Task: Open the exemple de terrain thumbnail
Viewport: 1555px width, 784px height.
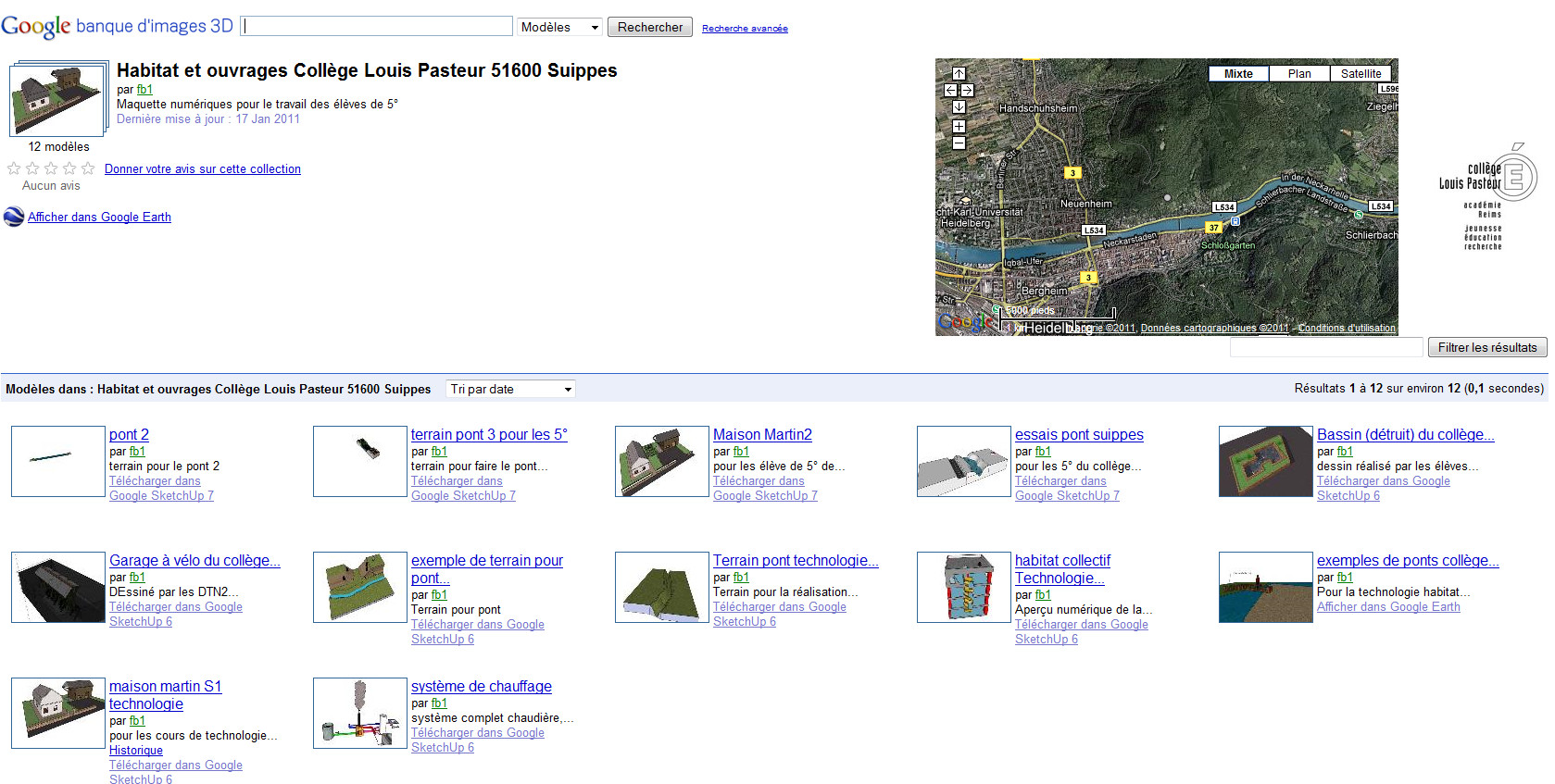Action: point(360,587)
